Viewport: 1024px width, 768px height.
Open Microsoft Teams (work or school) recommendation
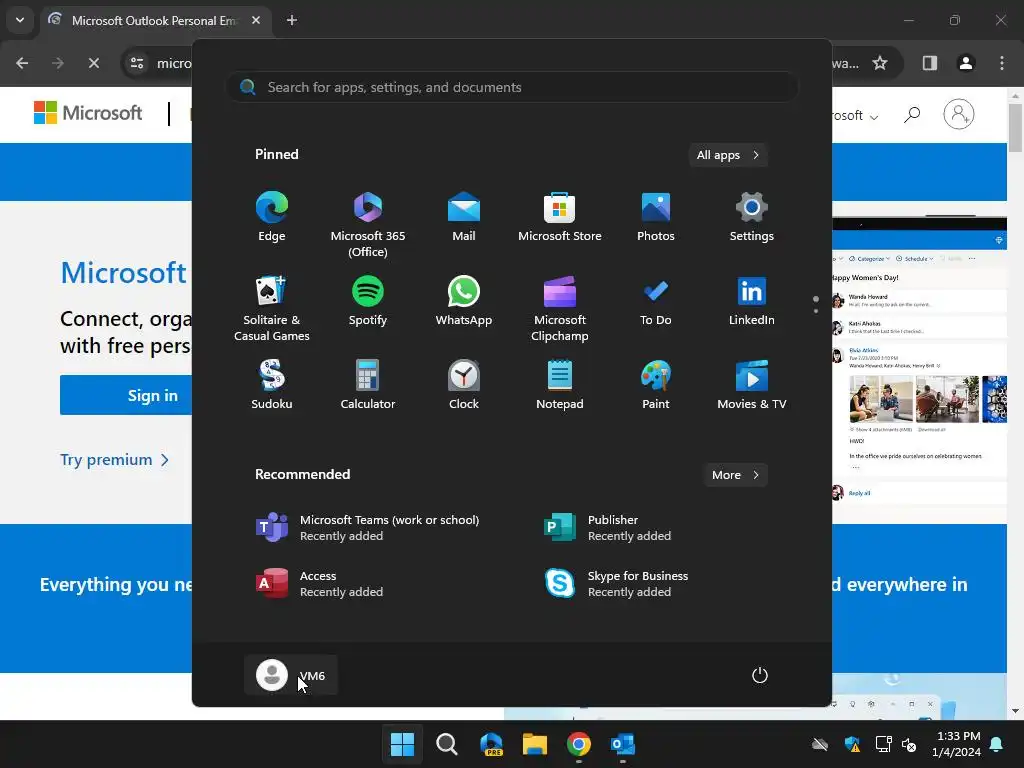click(368, 528)
